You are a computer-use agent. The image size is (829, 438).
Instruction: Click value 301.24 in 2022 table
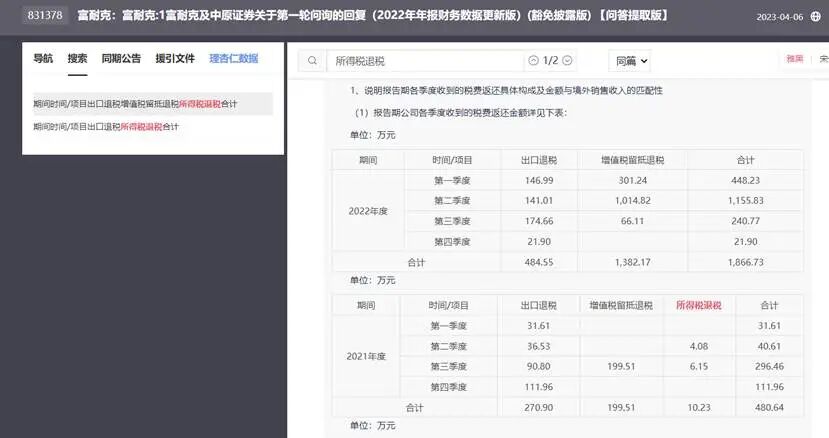[632, 180]
